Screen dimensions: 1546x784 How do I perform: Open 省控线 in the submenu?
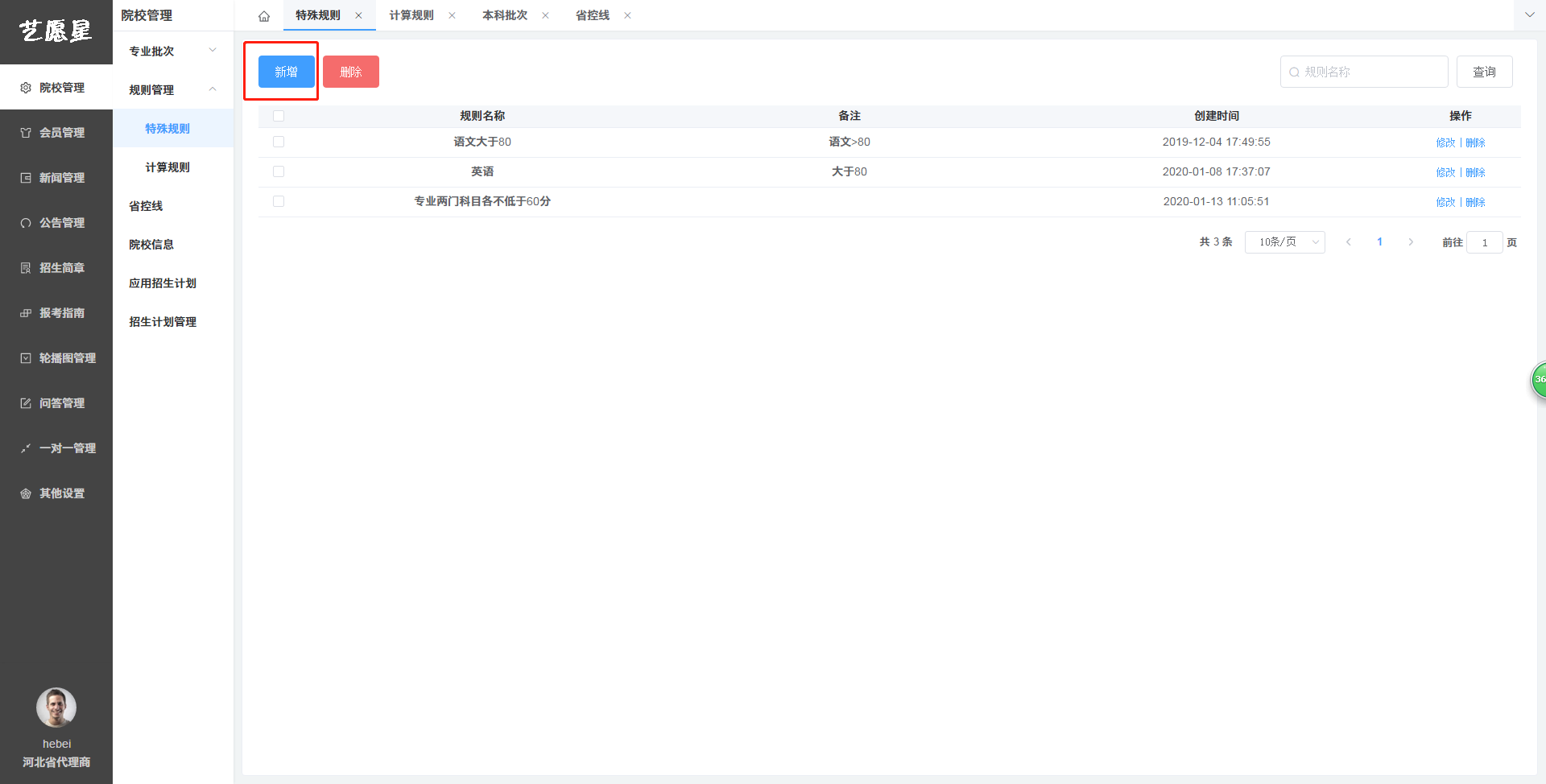click(173, 205)
